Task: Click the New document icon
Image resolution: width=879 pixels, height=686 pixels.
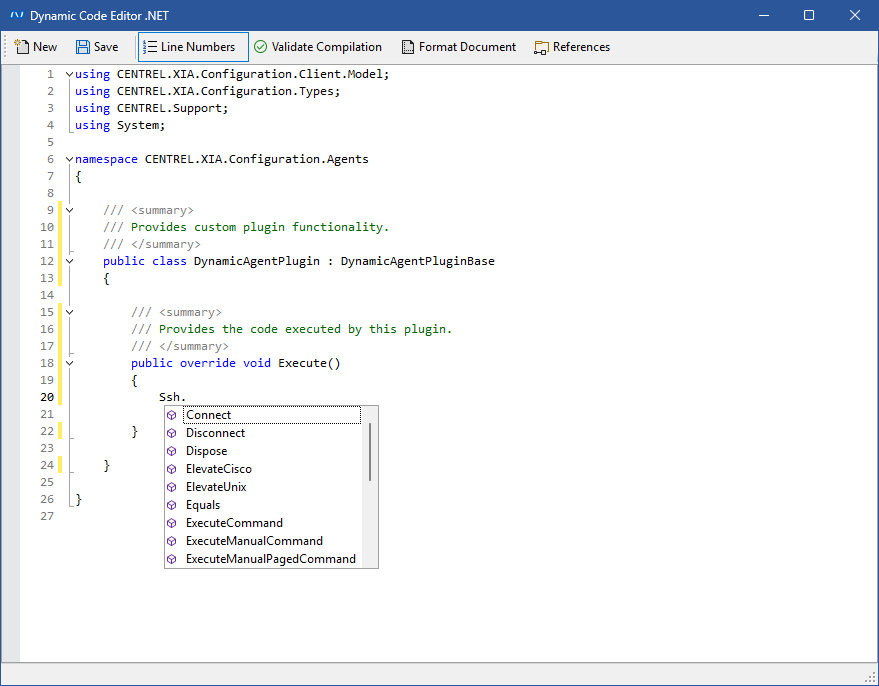Action: coord(21,47)
